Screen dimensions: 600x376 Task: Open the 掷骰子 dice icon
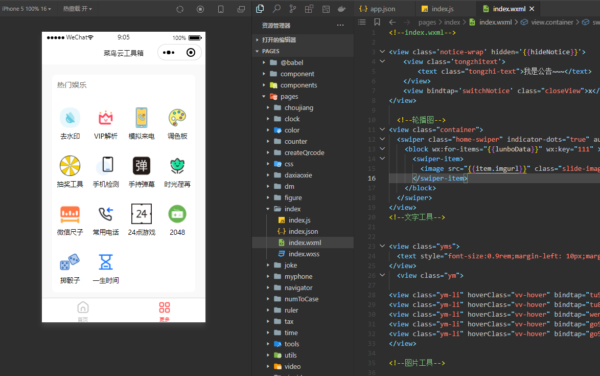pyautogui.click(x=70, y=262)
